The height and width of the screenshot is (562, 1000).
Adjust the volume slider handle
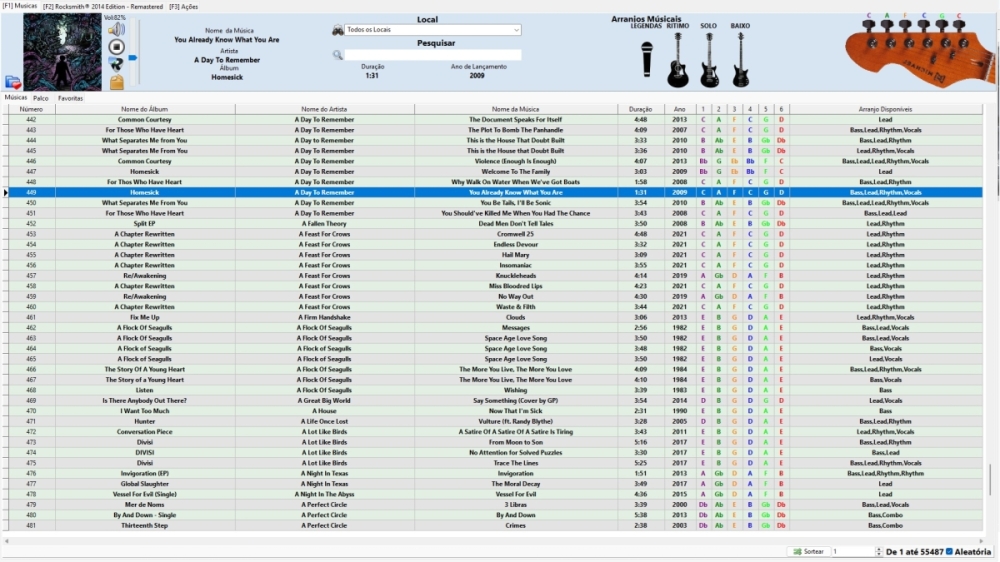click(x=133, y=58)
